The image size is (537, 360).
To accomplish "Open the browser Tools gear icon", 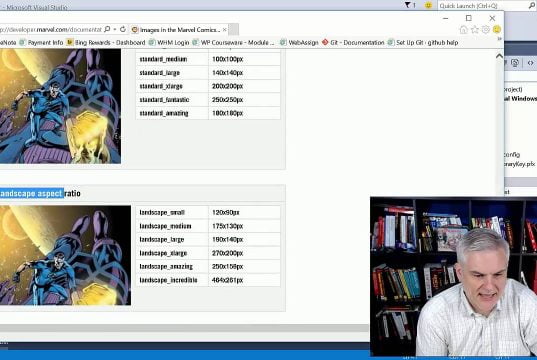I will tap(486, 30).
